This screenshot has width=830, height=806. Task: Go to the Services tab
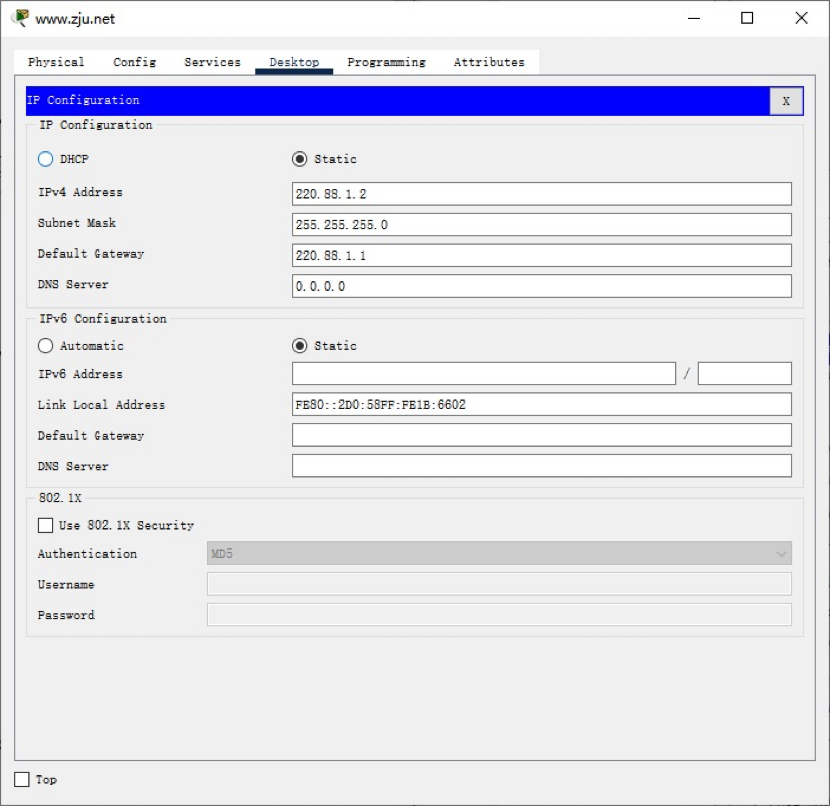coord(212,62)
